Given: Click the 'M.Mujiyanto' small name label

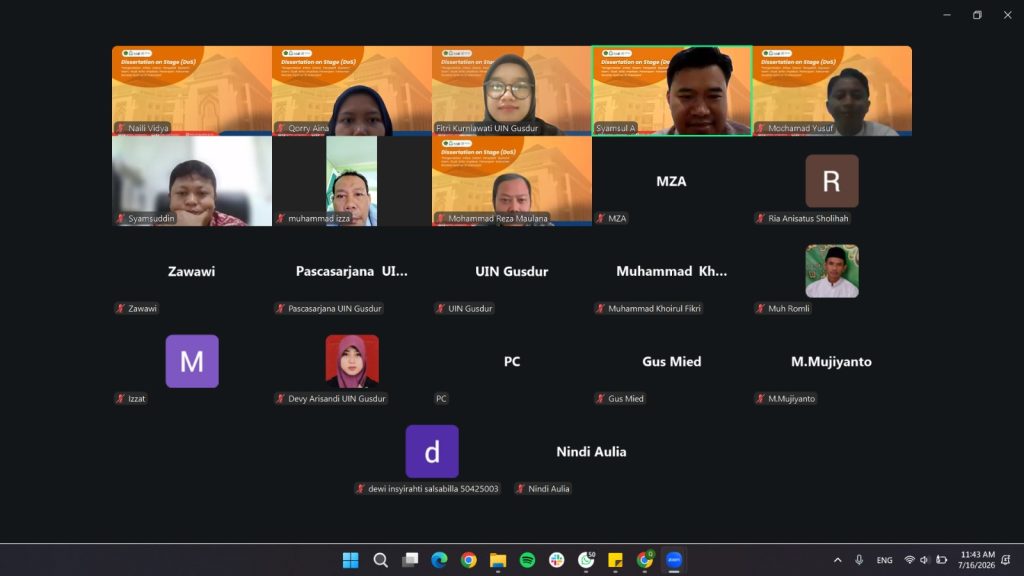Looking at the screenshot, I should (792, 398).
